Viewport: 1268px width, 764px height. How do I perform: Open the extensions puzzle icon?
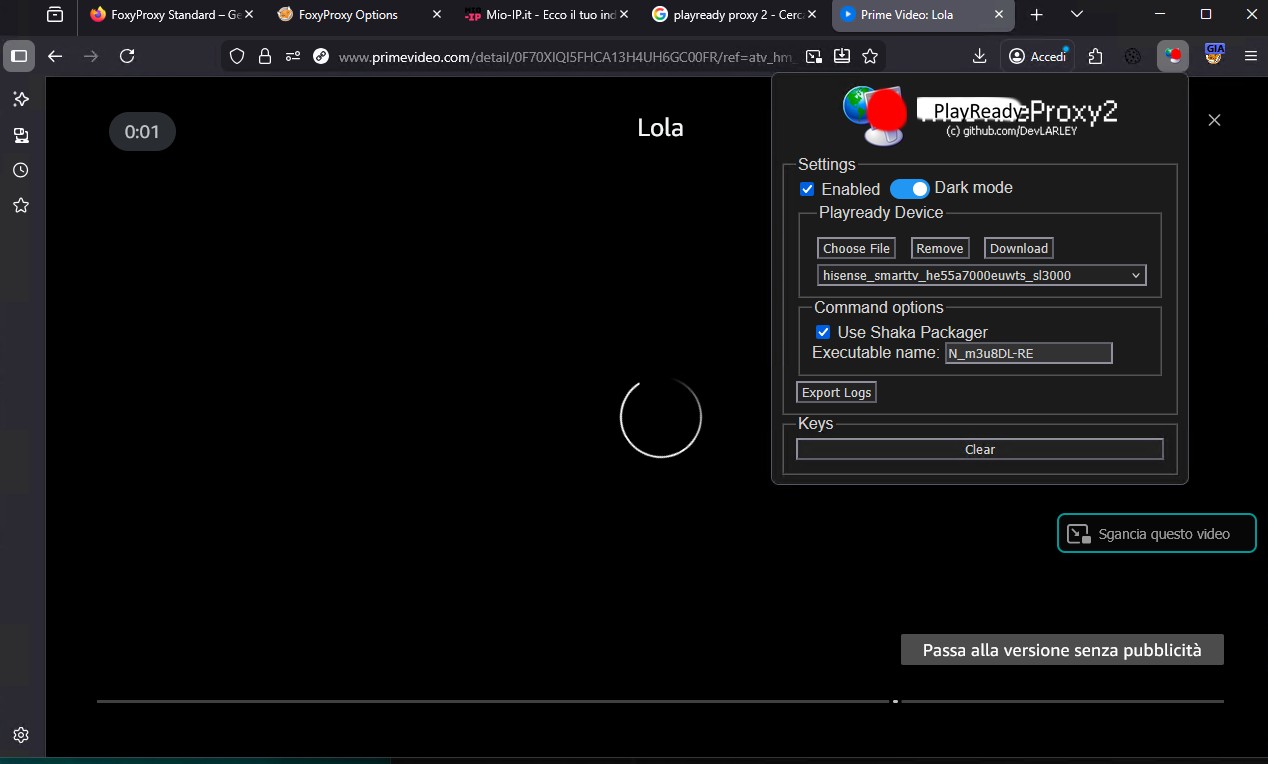click(1096, 56)
